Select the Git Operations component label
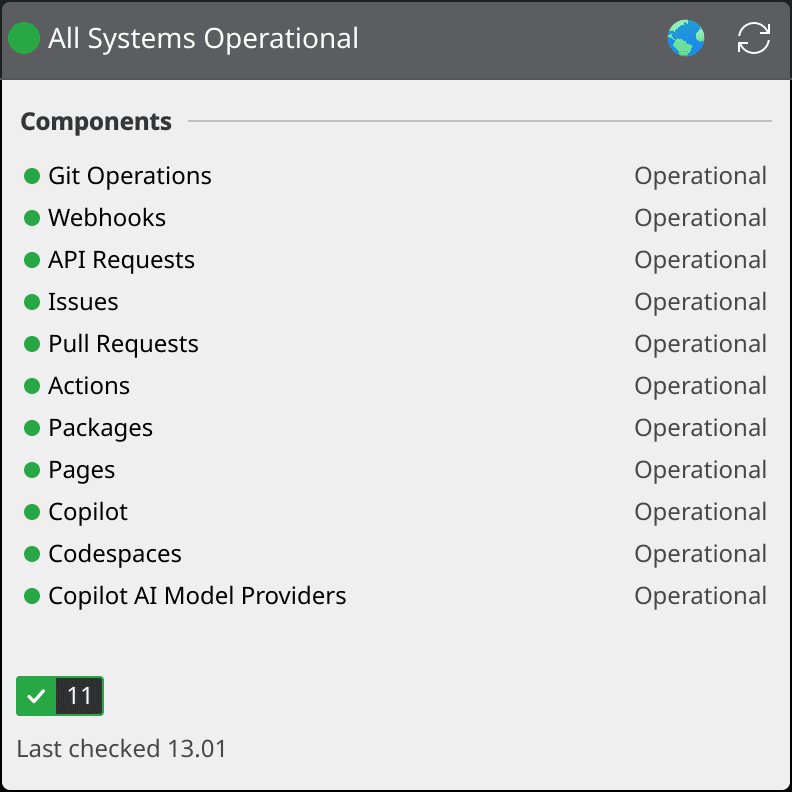The image size is (792, 792). click(130, 176)
